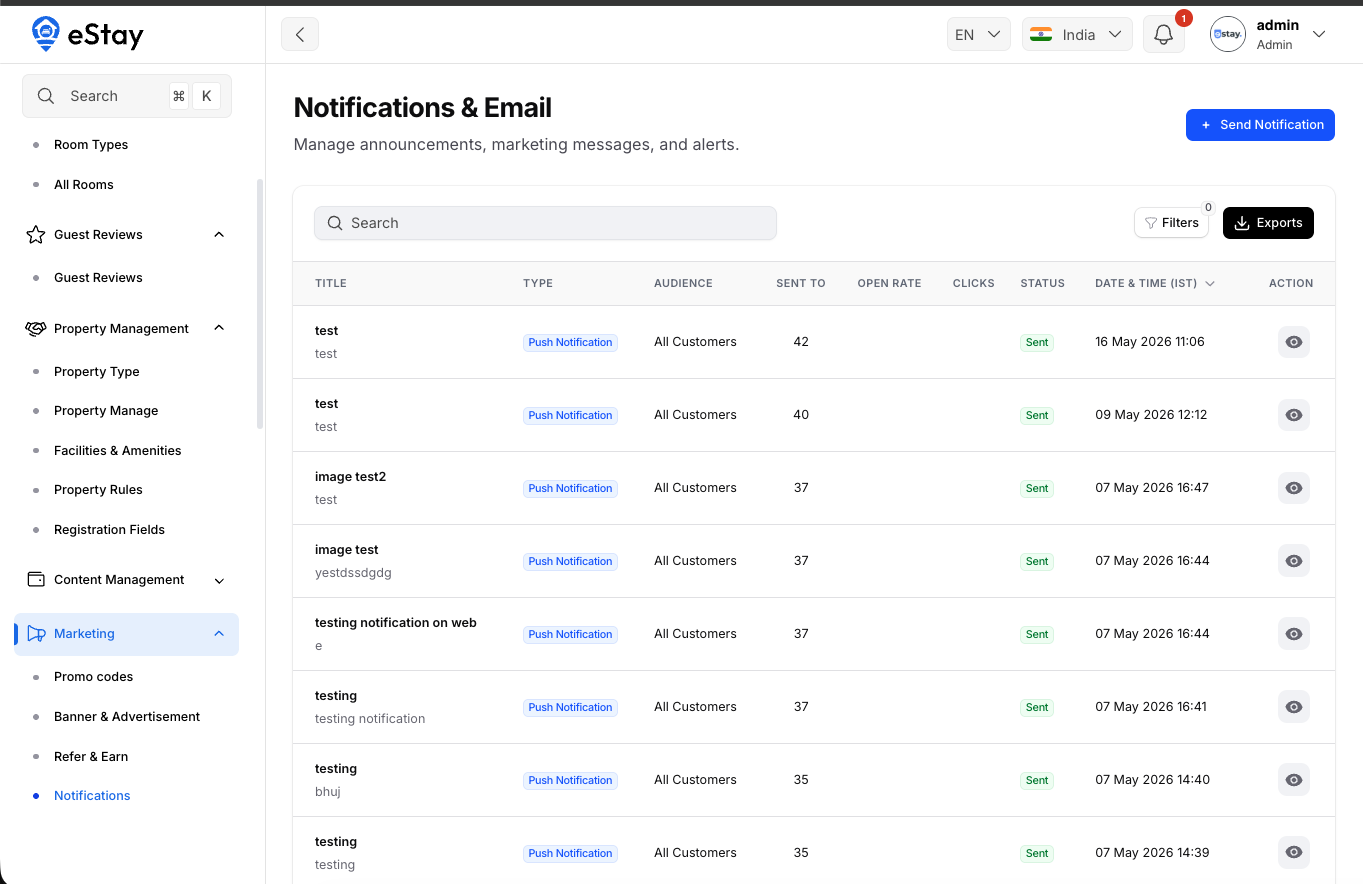Click the magnifier icon in table search
1363x884 pixels.
[x=335, y=223]
